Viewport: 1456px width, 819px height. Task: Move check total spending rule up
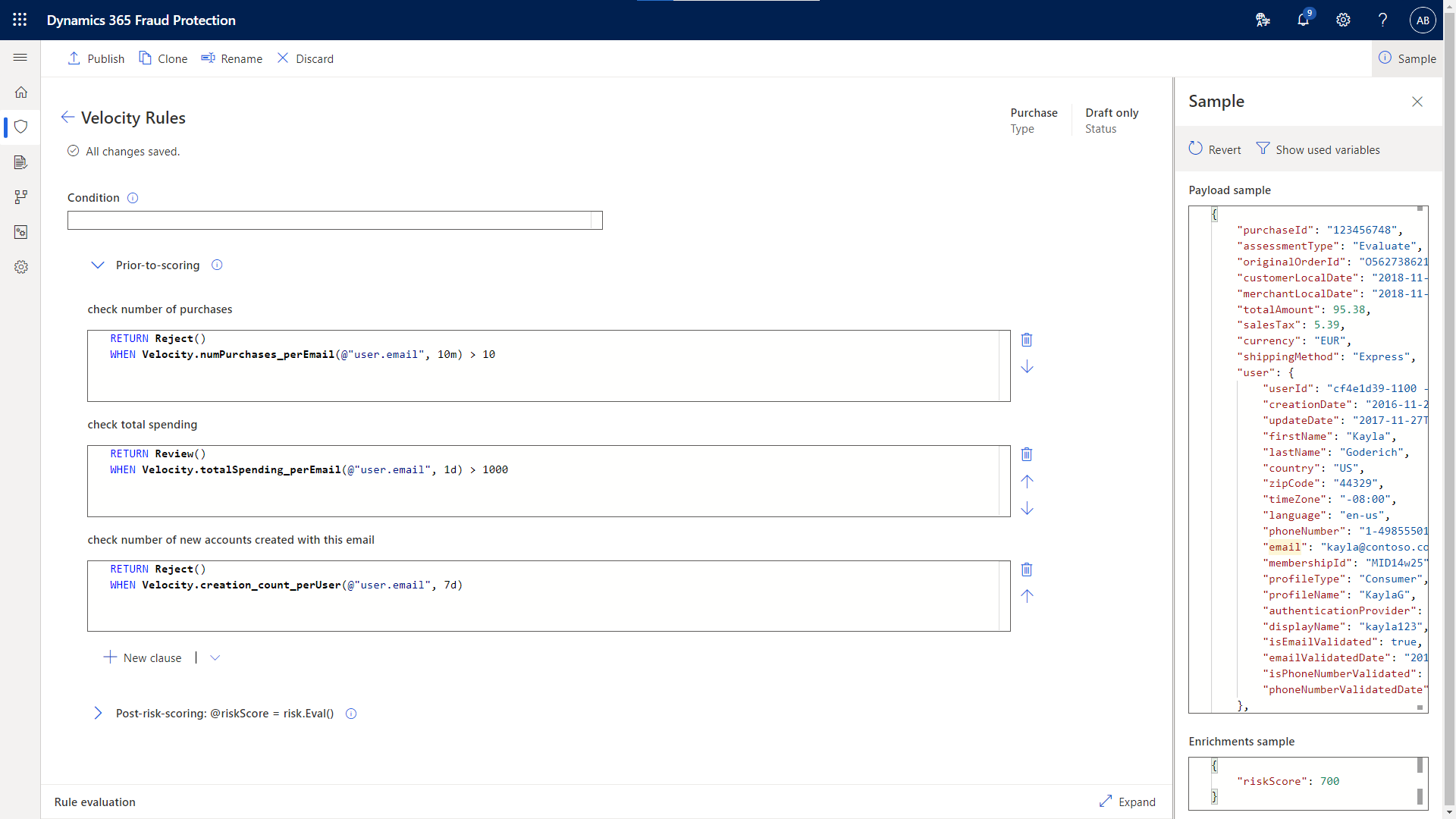pos(1027,481)
